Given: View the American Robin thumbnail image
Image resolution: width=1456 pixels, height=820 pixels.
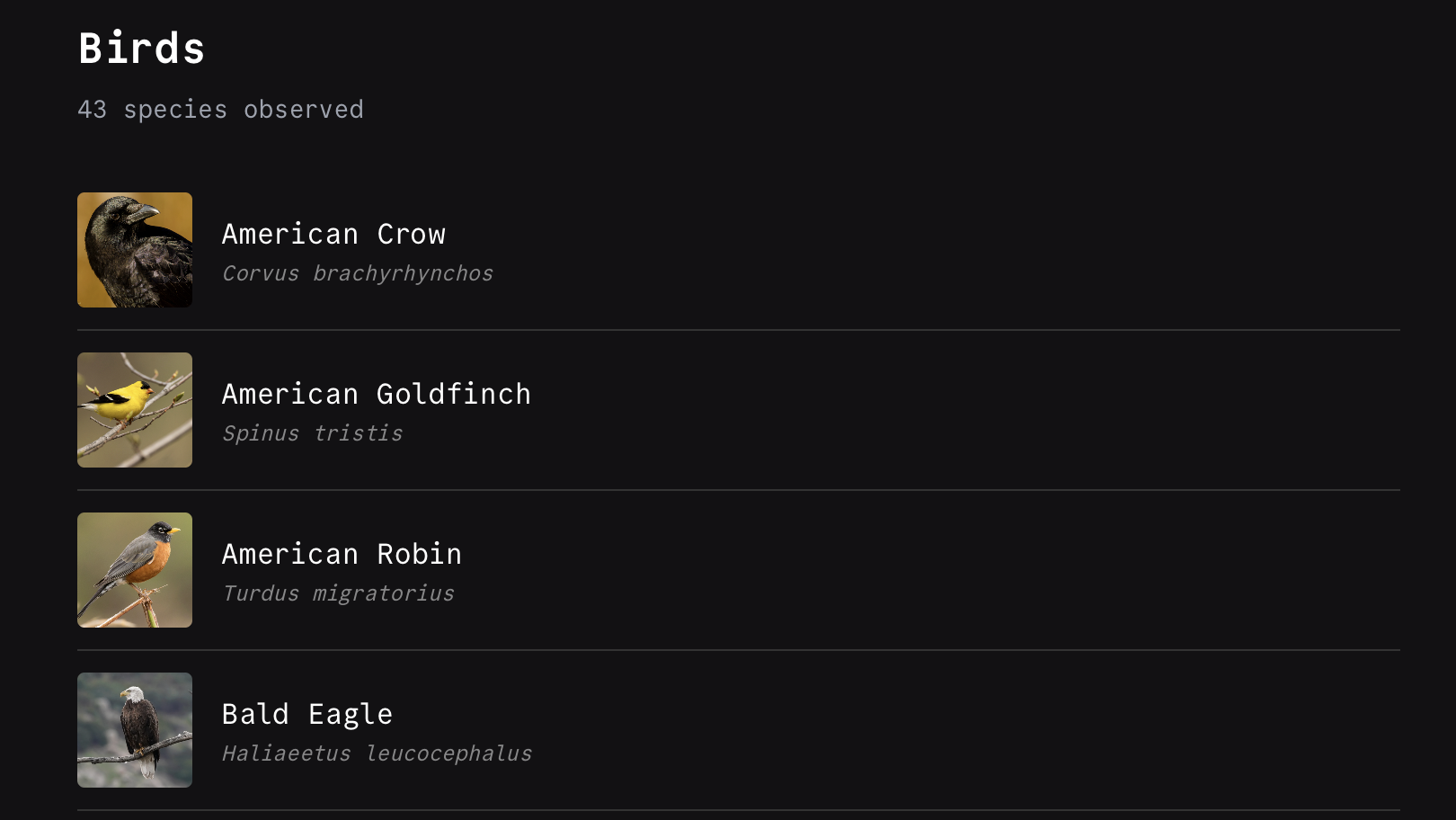Looking at the screenshot, I should point(135,570).
